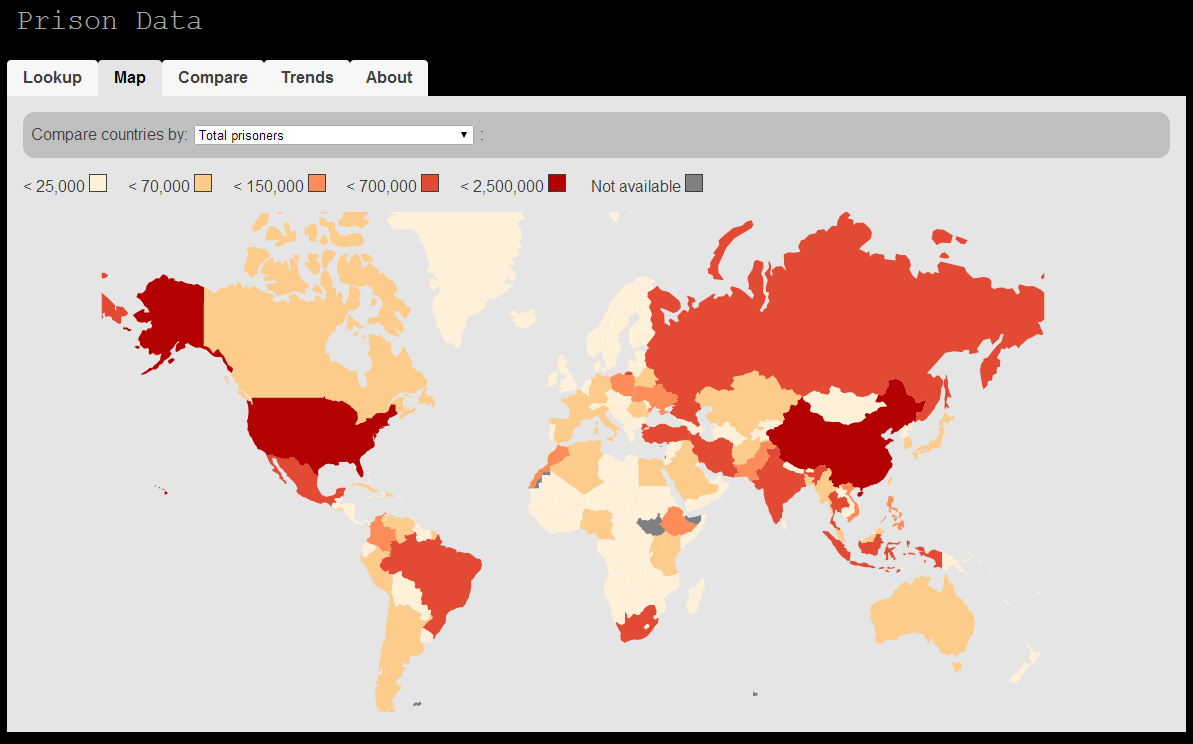Click Japan on the map
The height and width of the screenshot is (744, 1193).
(932, 441)
